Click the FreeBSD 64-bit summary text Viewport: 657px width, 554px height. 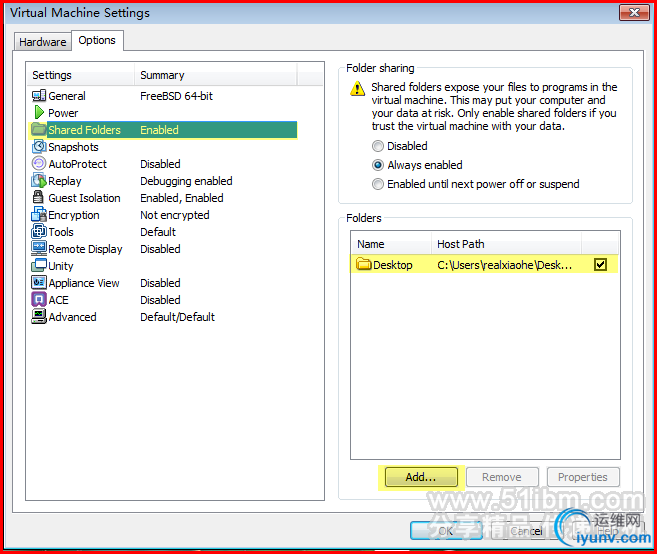pos(176,96)
